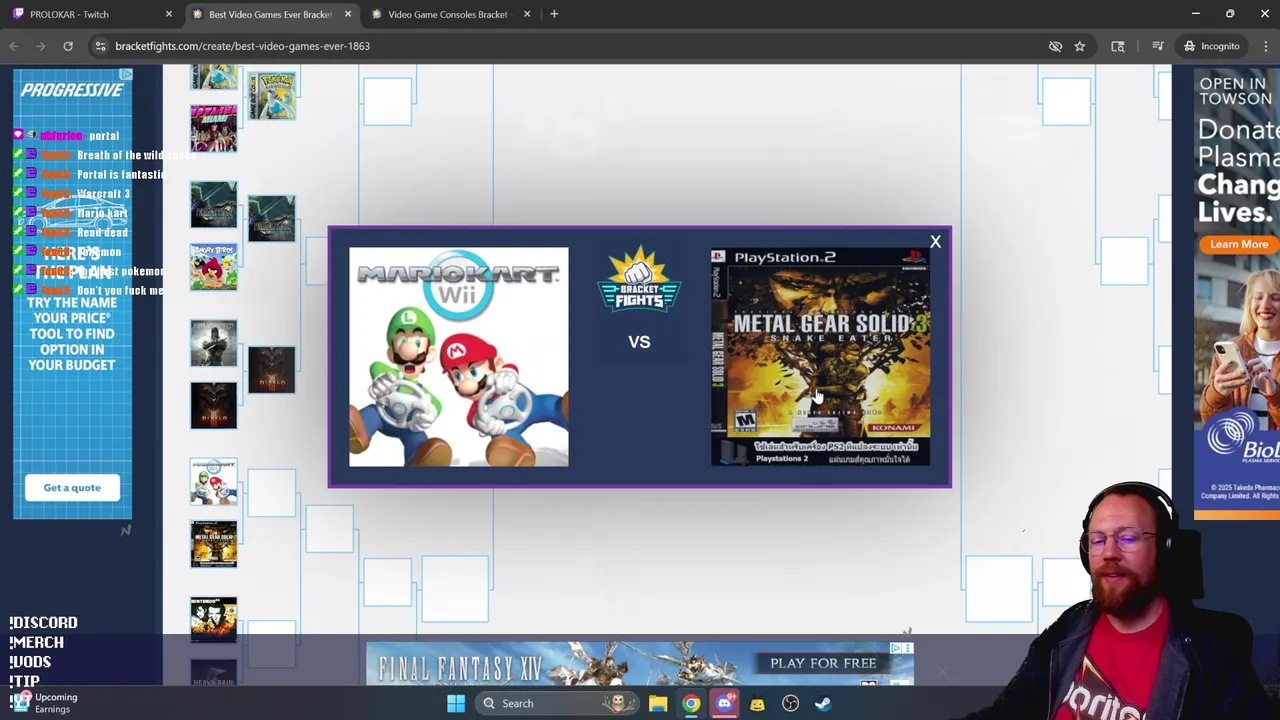Open OBS Studio from the taskbar
The width and height of the screenshot is (1280, 720).
(x=790, y=703)
